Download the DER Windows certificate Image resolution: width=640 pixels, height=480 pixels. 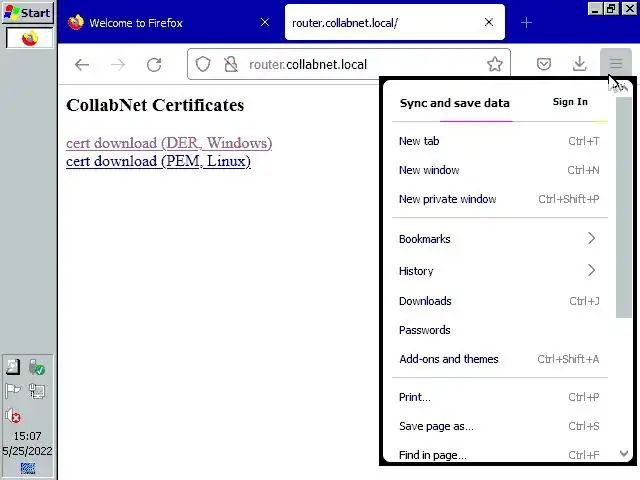[x=169, y=143]
